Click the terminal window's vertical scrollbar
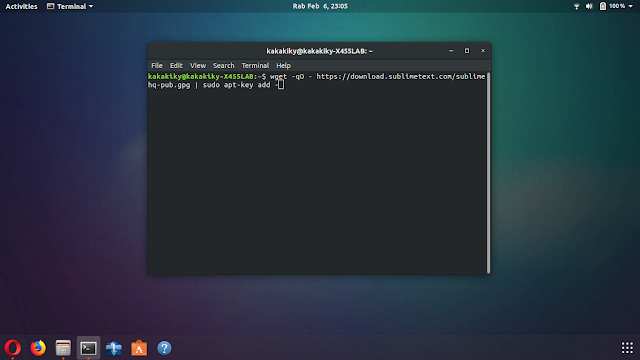 (488, 173)
